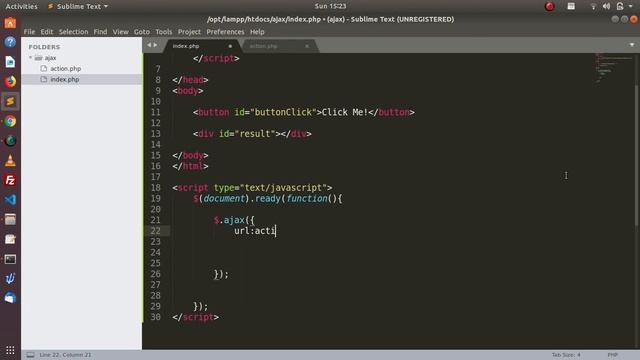Select index.php in the sidebar
The height and width of the screenshot is (360, 640).
click(64, 79)
